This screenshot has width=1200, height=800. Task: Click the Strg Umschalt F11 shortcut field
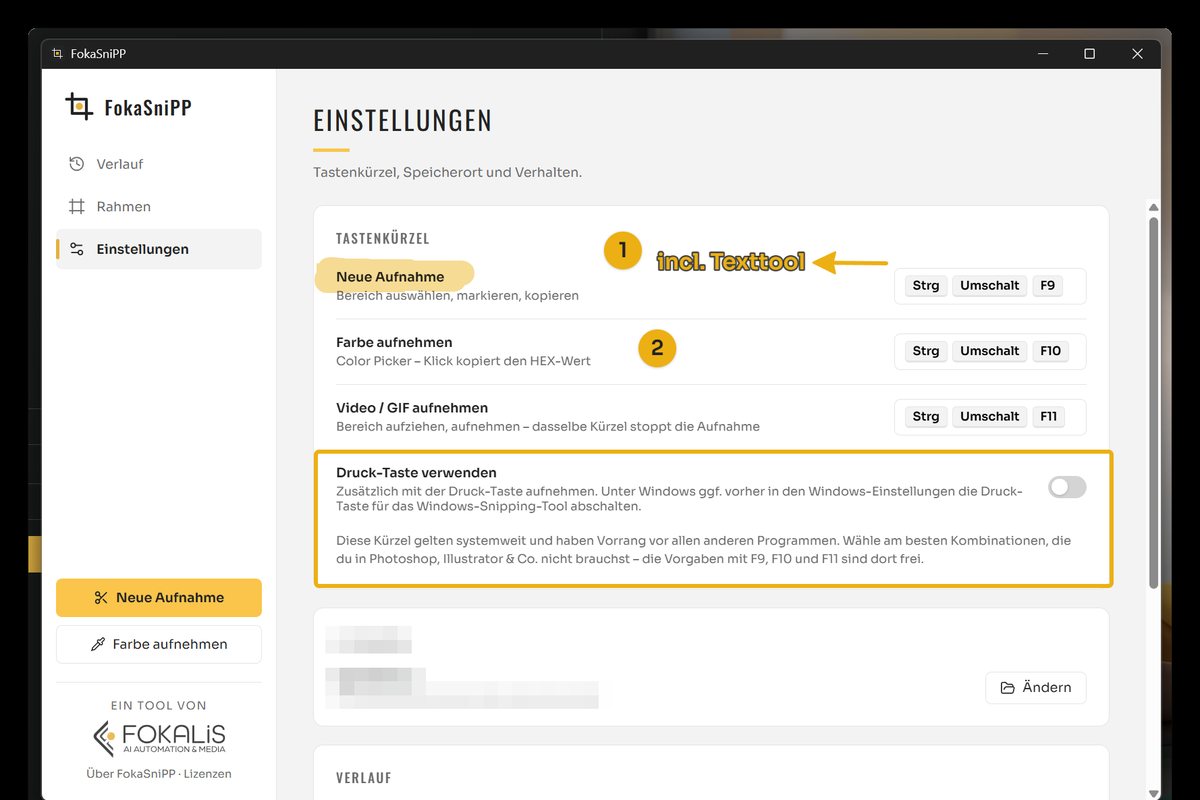[990, 417]
